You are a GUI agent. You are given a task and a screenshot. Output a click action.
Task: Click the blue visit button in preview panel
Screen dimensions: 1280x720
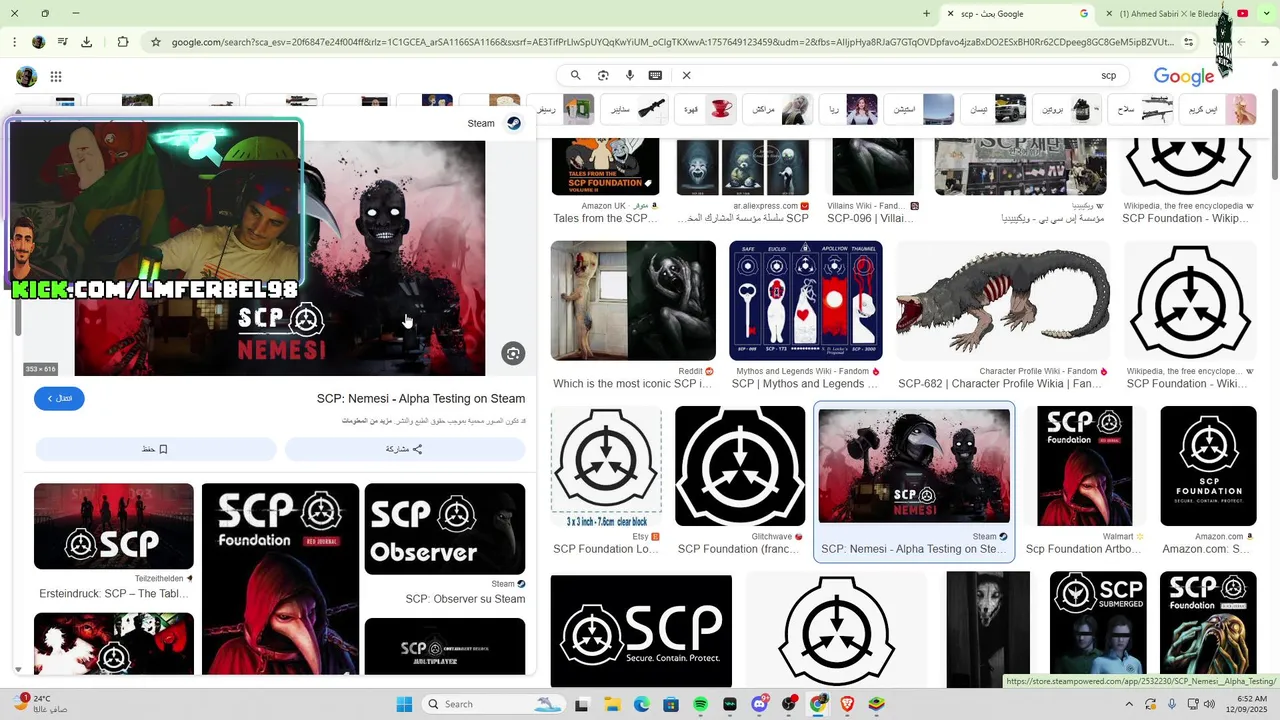click(59, 398)
